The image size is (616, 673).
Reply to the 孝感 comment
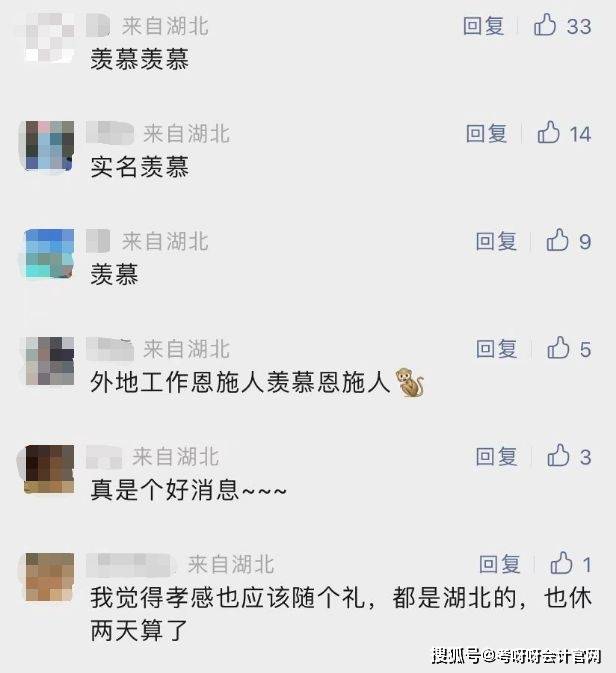click(499, 564)
